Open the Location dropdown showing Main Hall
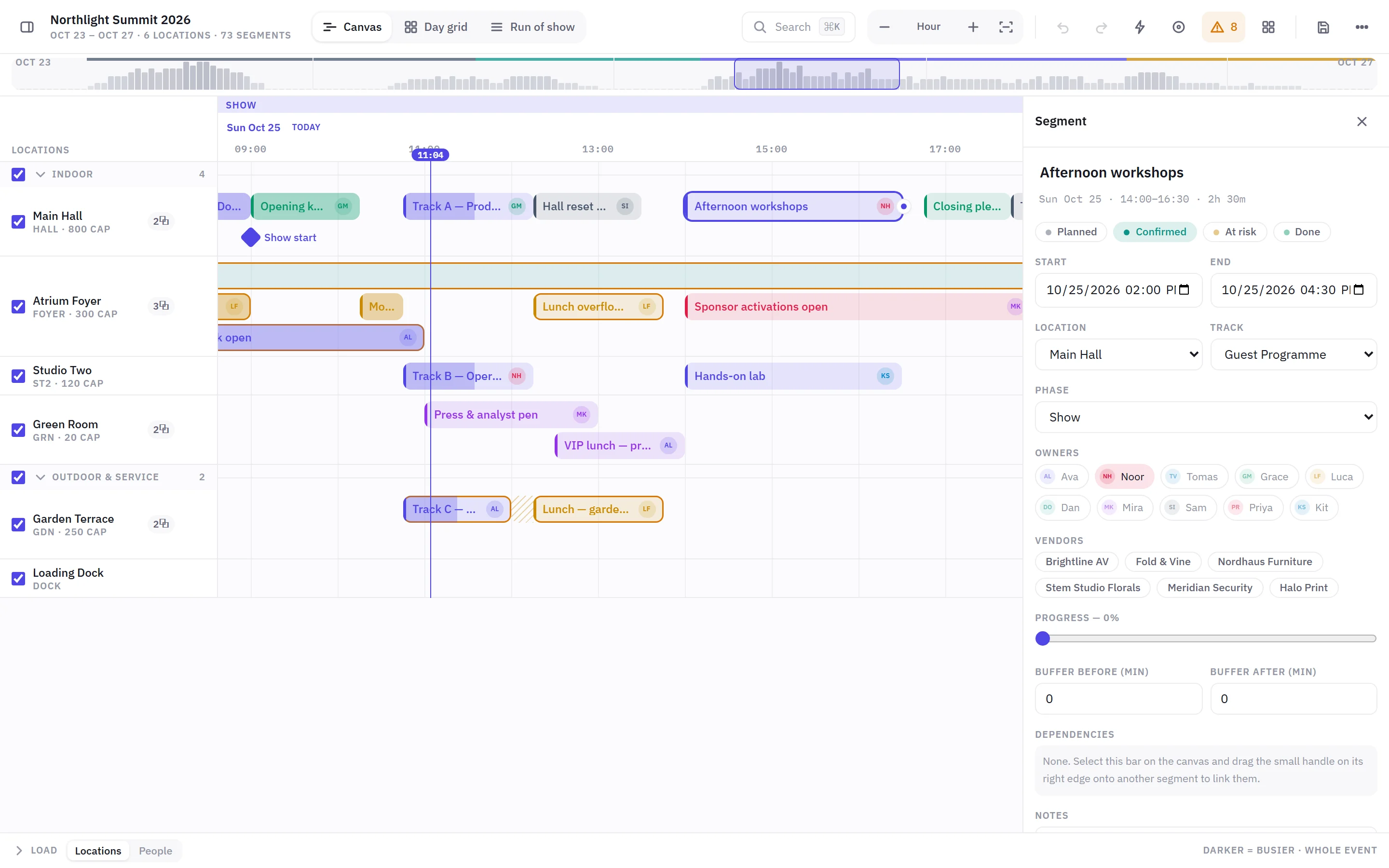The height and width of the screenshot is (868, 1389). tap(1118, 354)
